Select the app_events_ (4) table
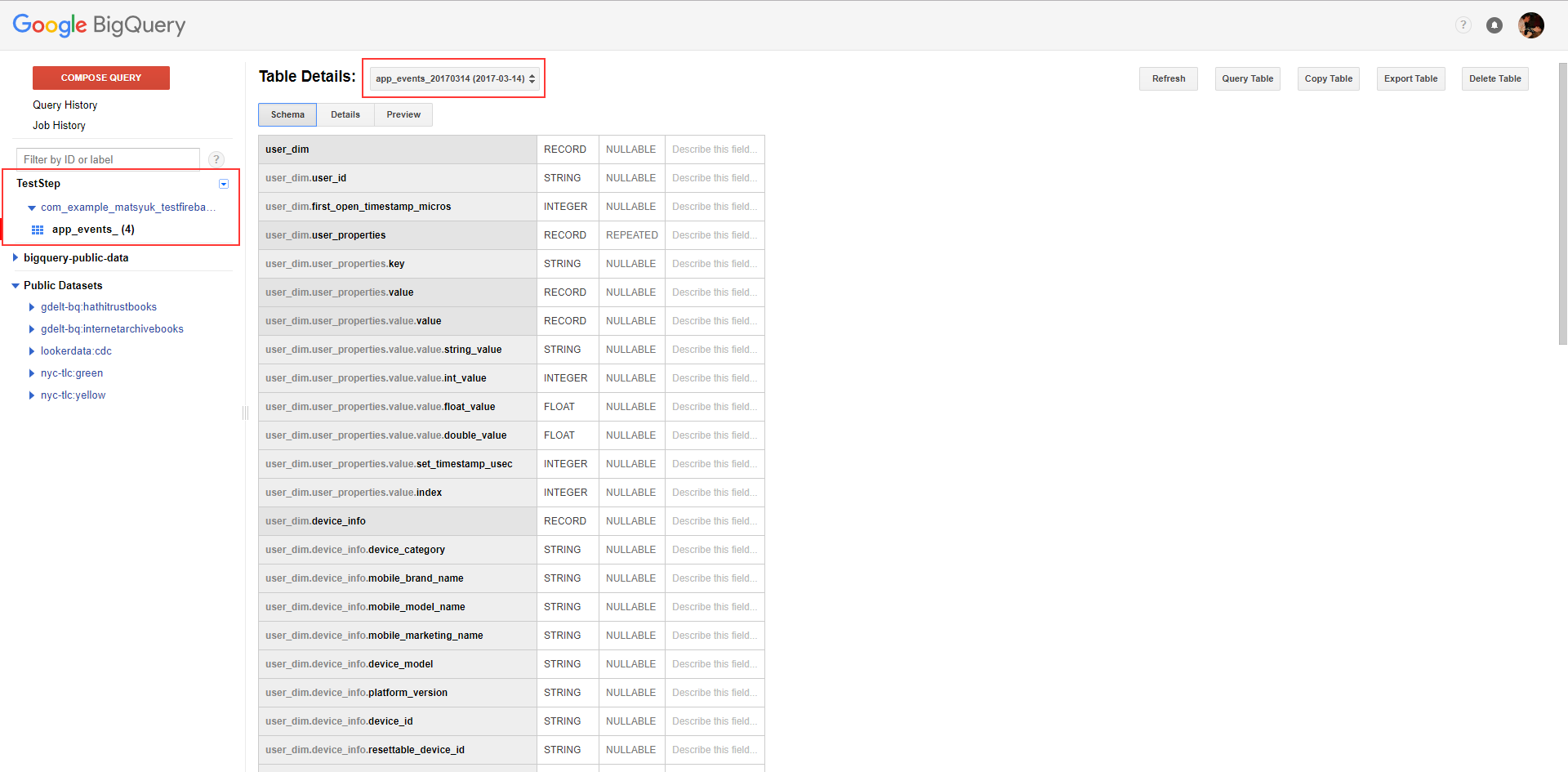 (93, 230)
